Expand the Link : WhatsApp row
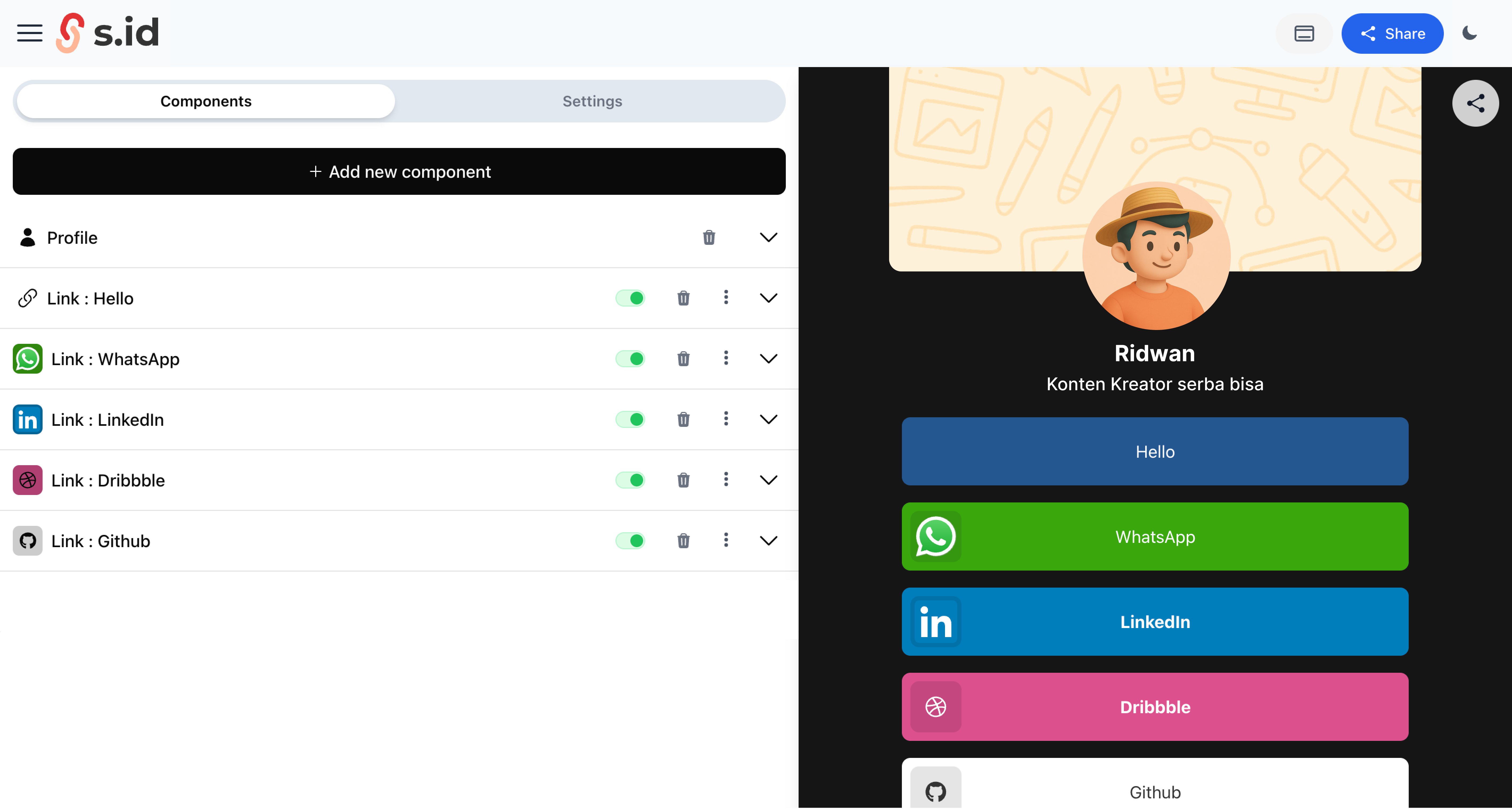 [x=768, y=358]
